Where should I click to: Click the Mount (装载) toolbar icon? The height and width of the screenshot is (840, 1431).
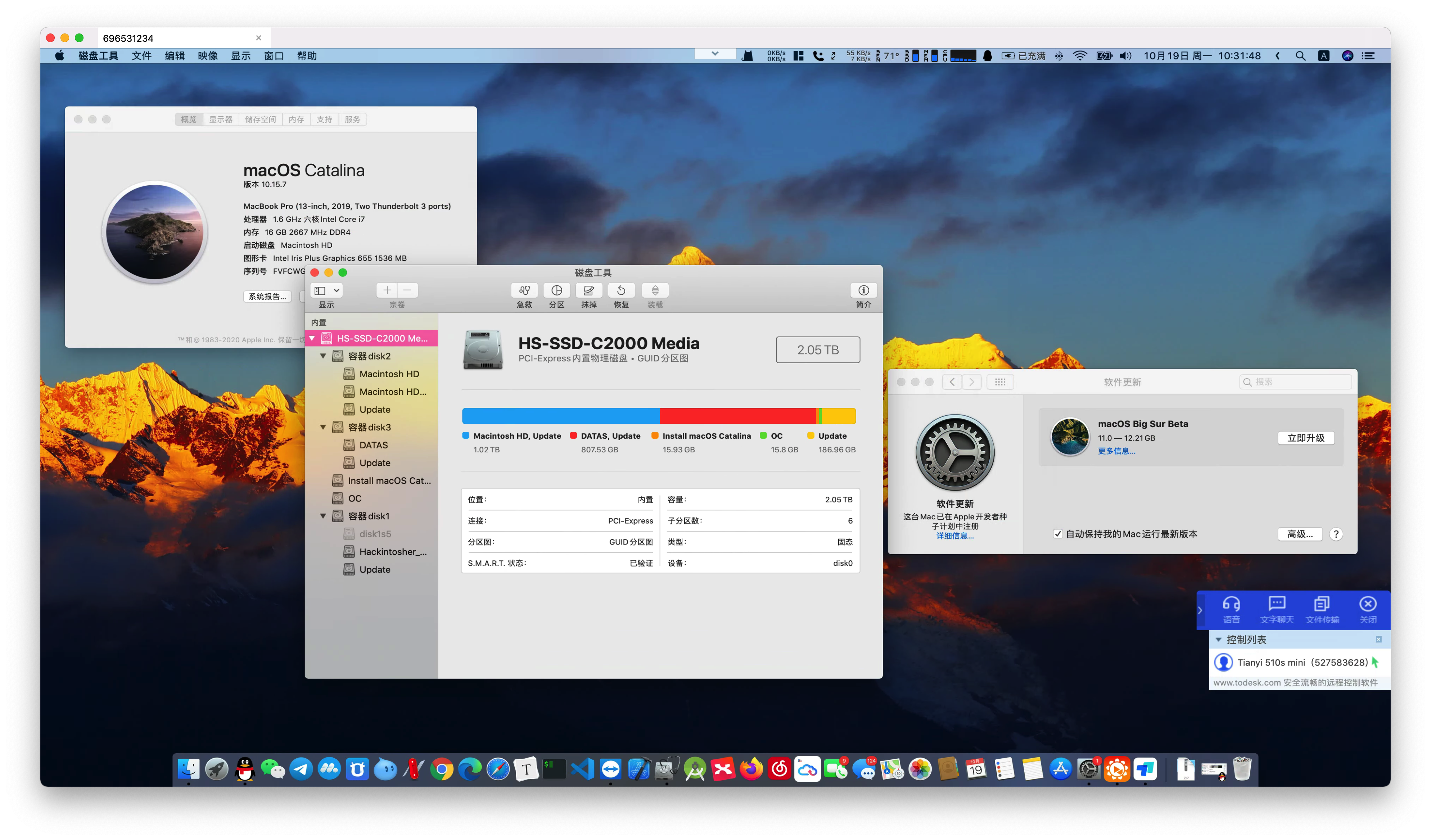click(655, 290)
